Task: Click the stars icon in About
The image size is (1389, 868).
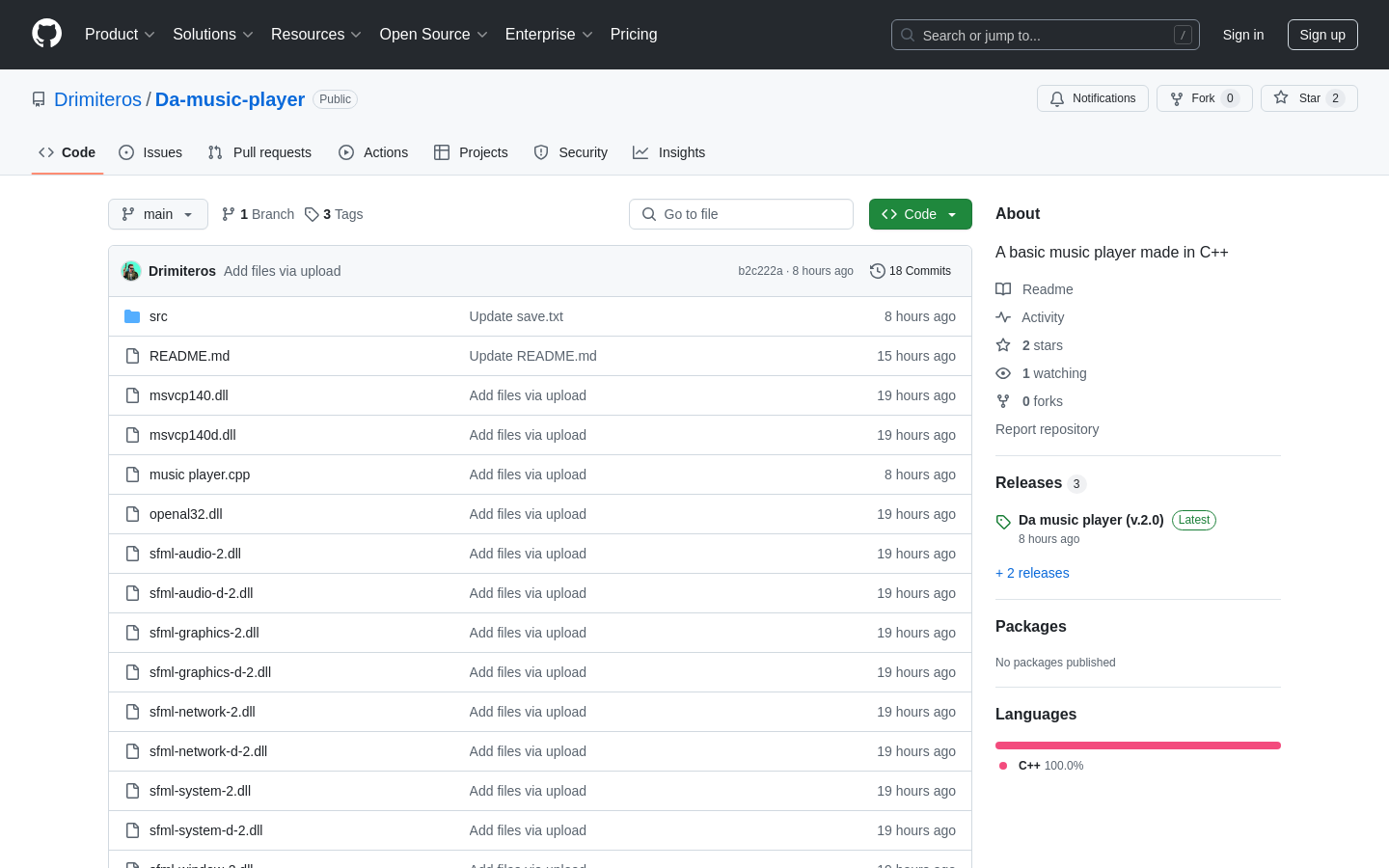Action: tap(1003, 345)
